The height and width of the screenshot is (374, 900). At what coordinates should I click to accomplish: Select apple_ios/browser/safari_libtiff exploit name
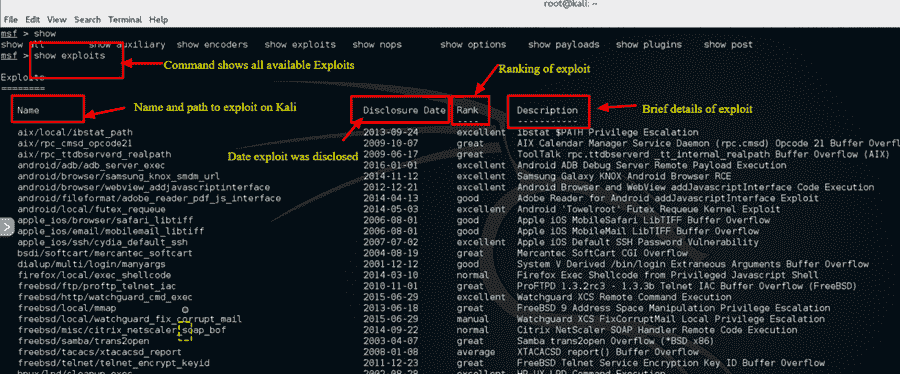click(x=105, y=220)
